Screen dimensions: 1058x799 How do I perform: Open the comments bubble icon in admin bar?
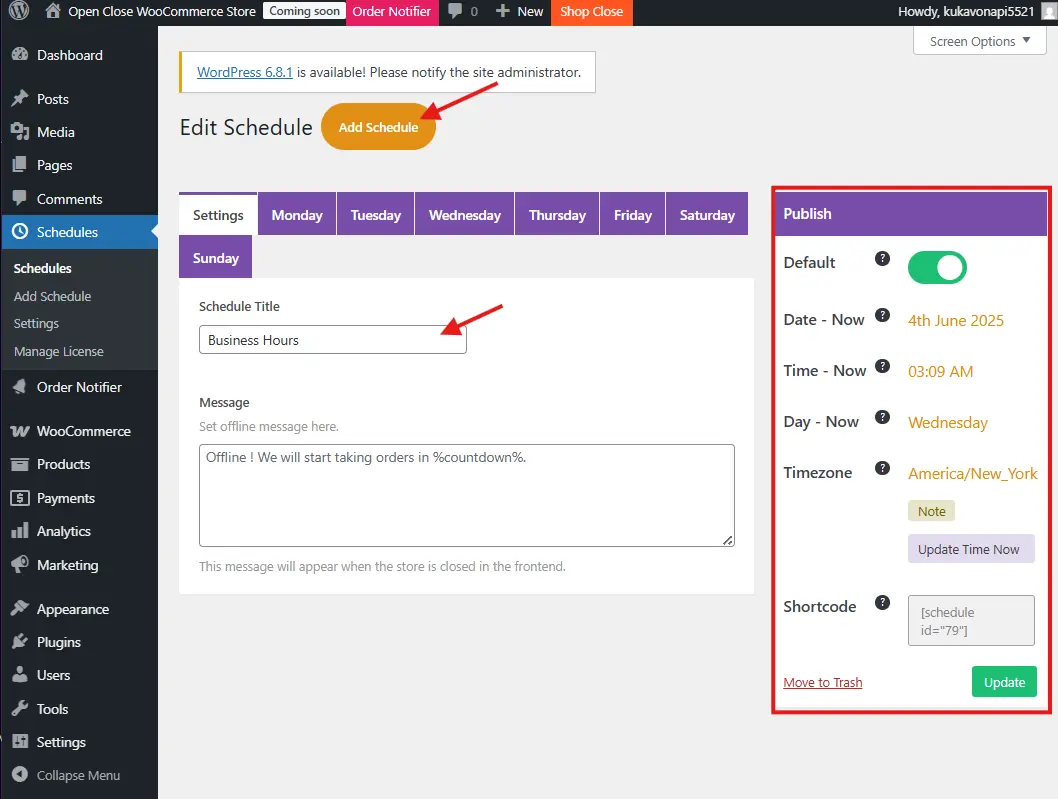[x=455, y=11]
